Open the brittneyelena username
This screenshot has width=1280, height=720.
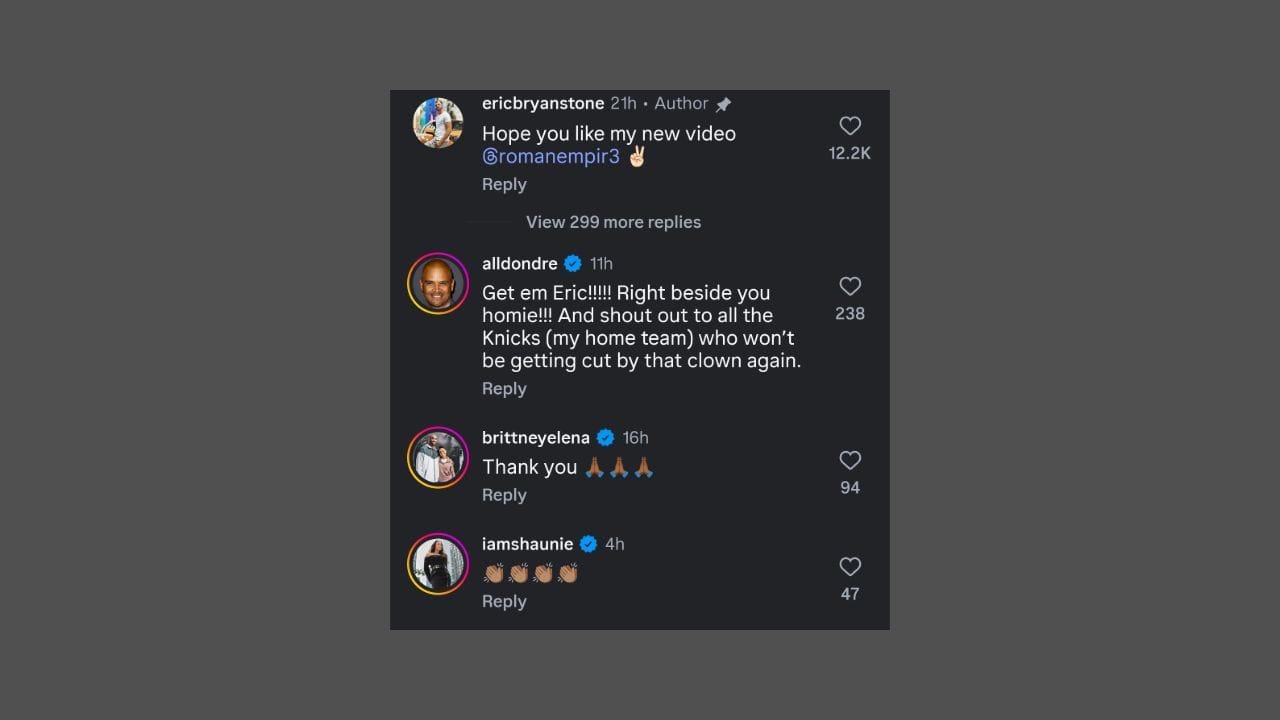(536, 437)
